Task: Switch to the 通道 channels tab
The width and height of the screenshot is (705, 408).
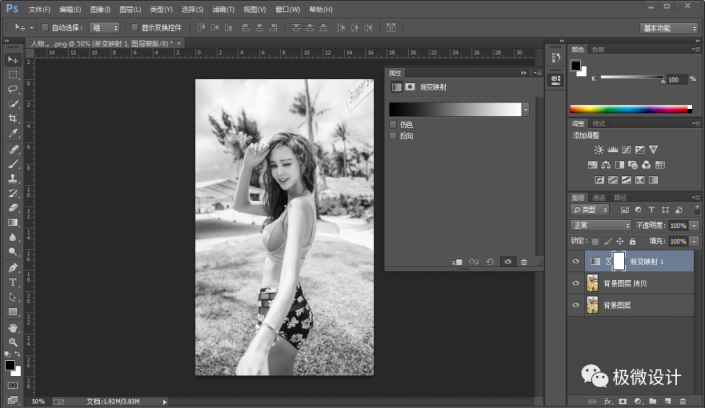Action: 599,197
